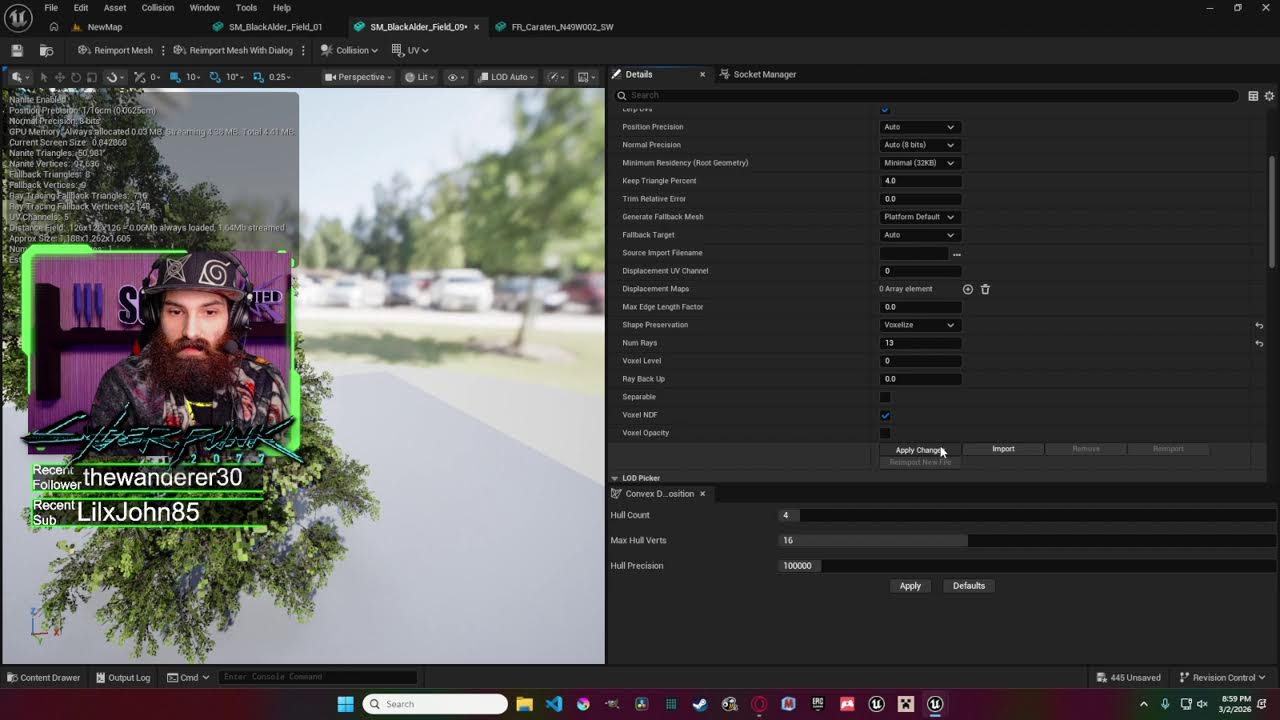Open the LOD Auto dropdown
Screen dimensions: 1280x720
pos(506,77)
